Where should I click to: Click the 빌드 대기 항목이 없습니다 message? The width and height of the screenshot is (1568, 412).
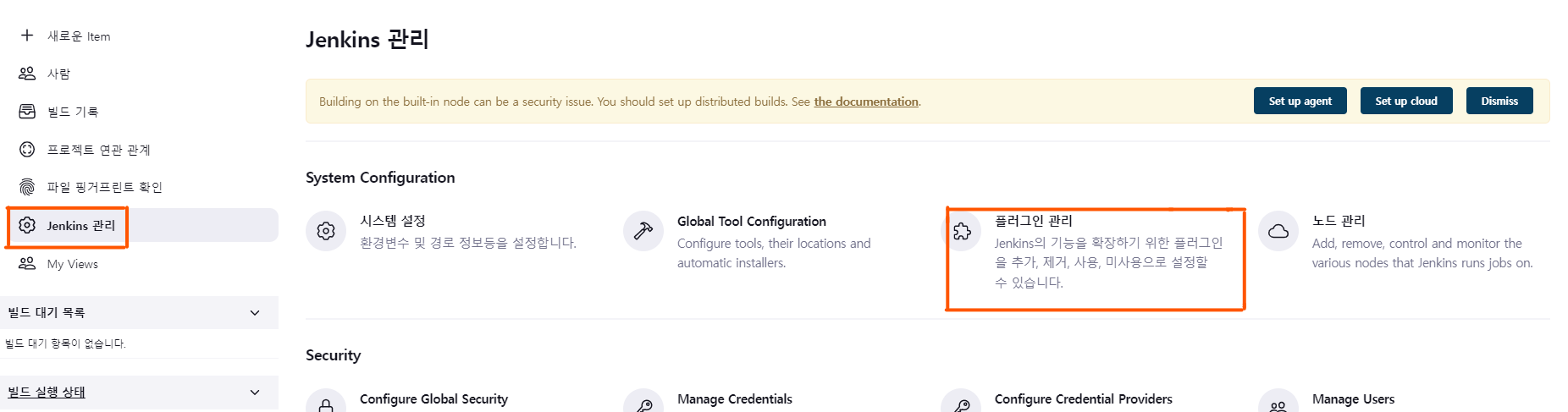[x=65, y=343]
